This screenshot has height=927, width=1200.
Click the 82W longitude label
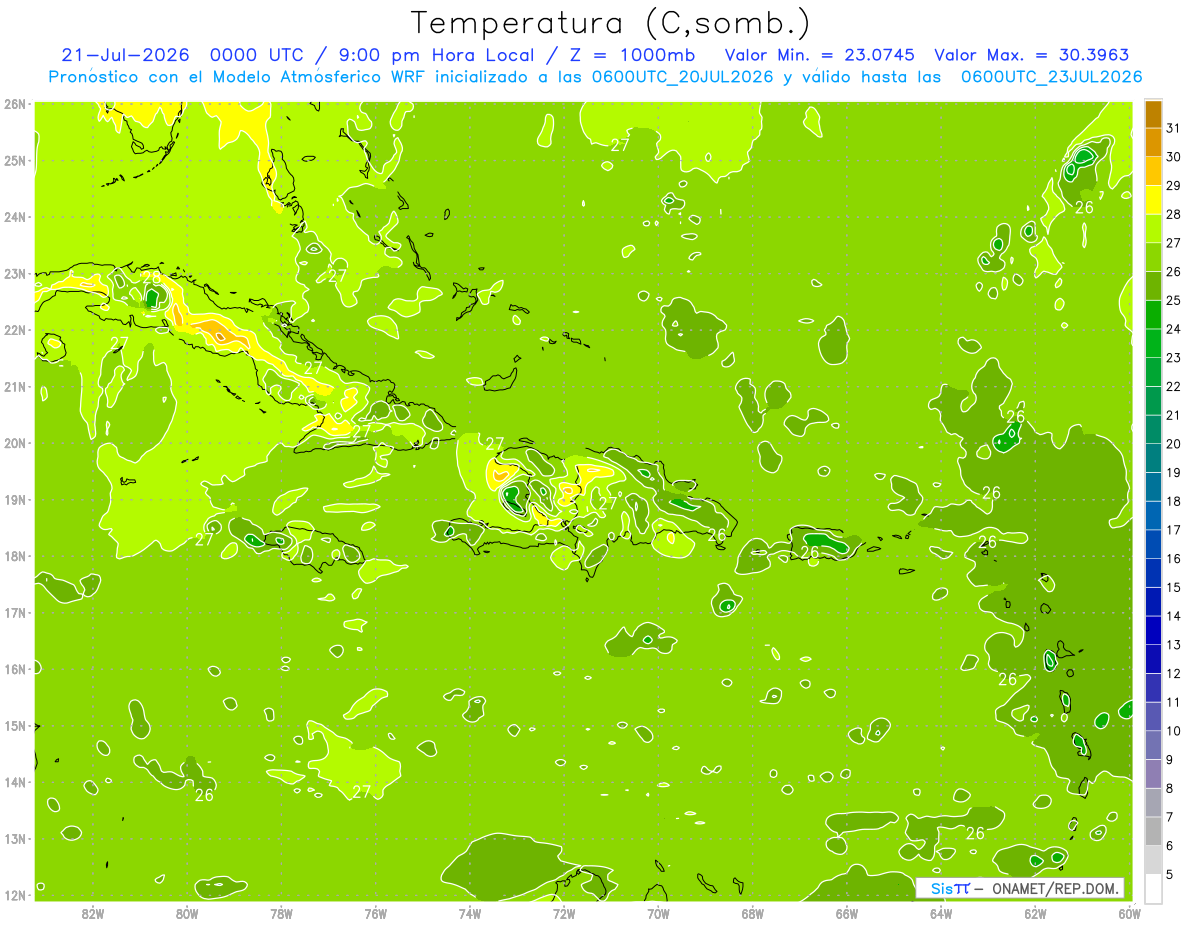(x=93, y=913)
